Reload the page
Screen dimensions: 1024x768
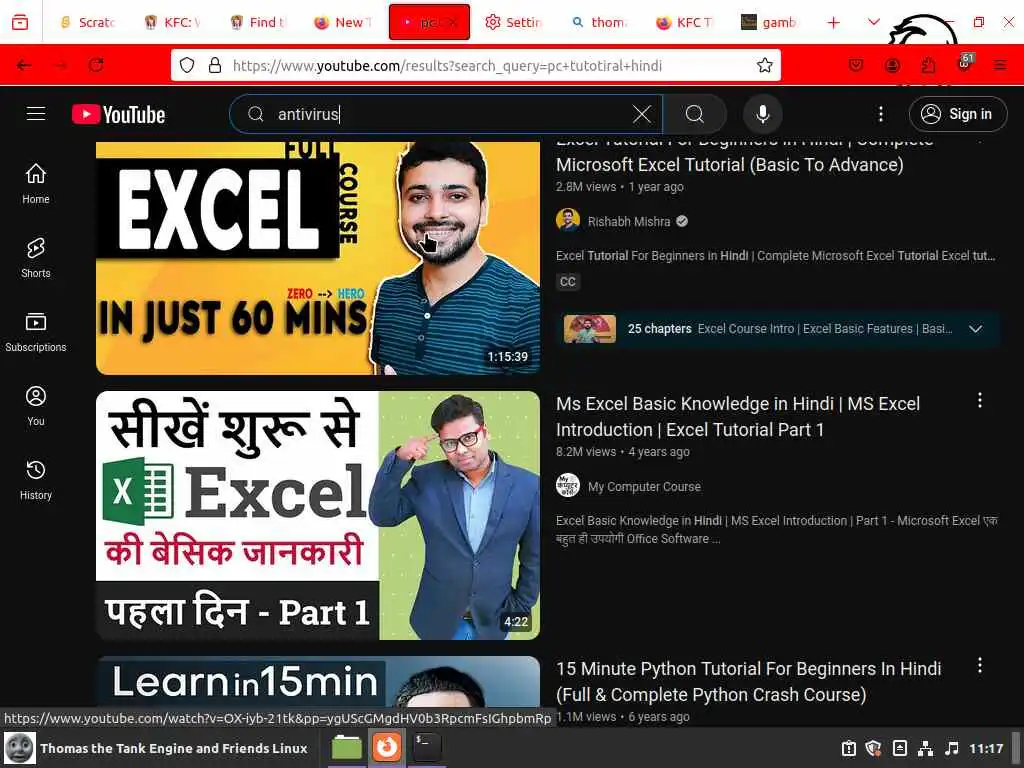[96, 65]
